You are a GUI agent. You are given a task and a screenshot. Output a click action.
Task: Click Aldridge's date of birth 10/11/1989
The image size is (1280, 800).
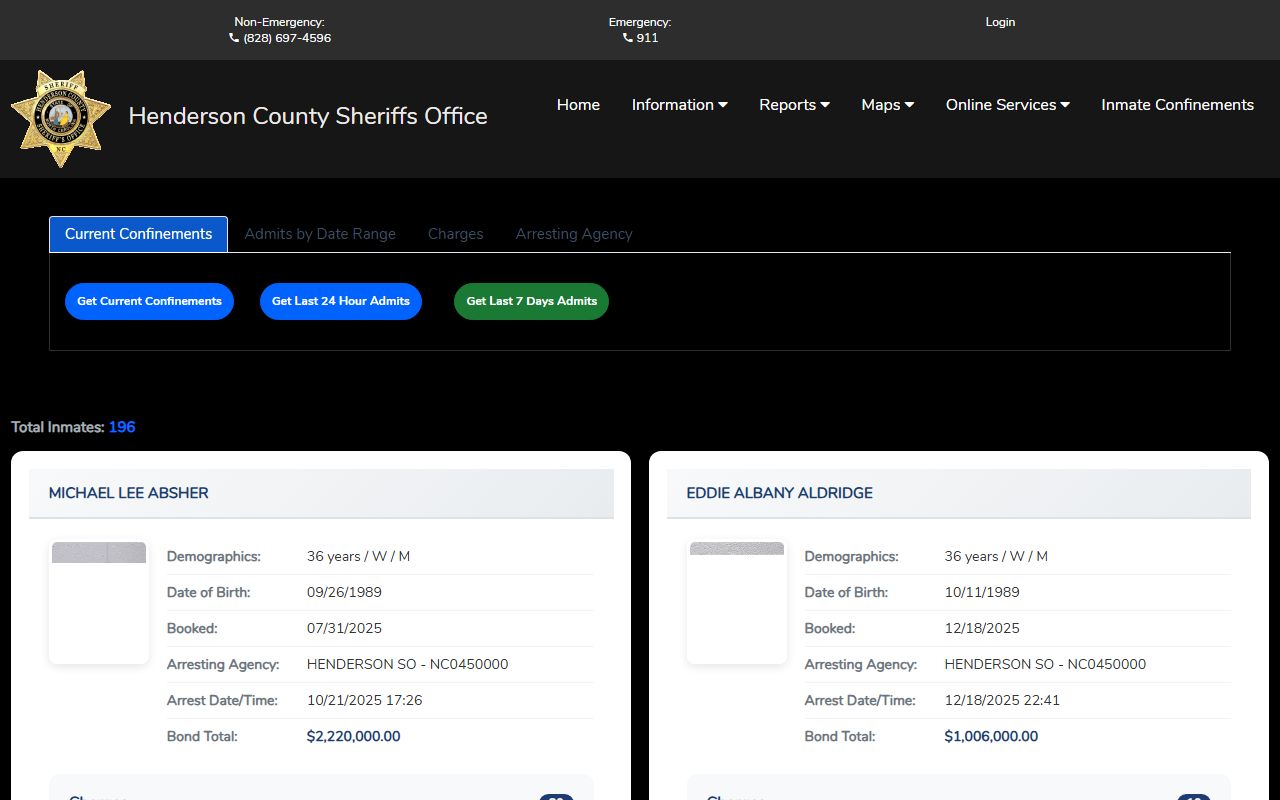click(982, 592)
